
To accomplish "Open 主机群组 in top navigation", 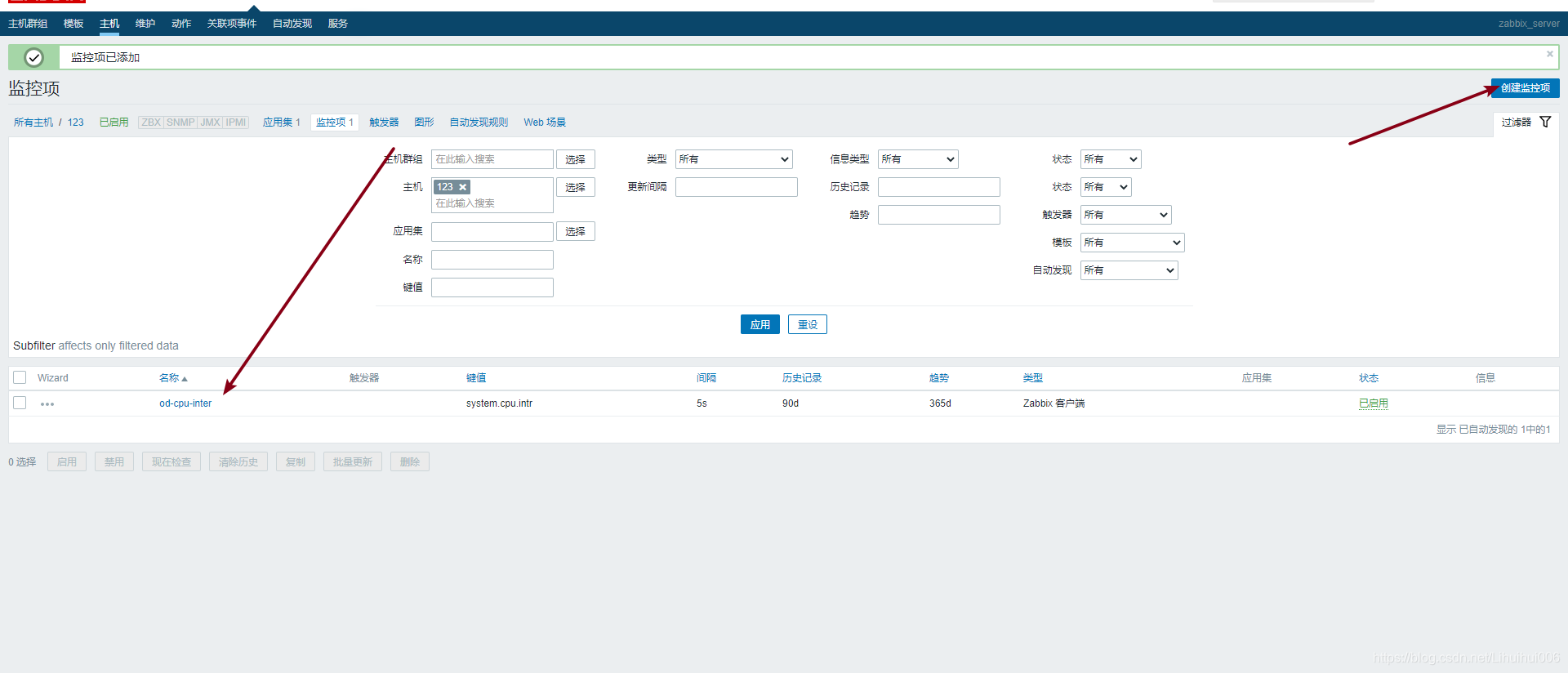I will (x=28, y=24).
